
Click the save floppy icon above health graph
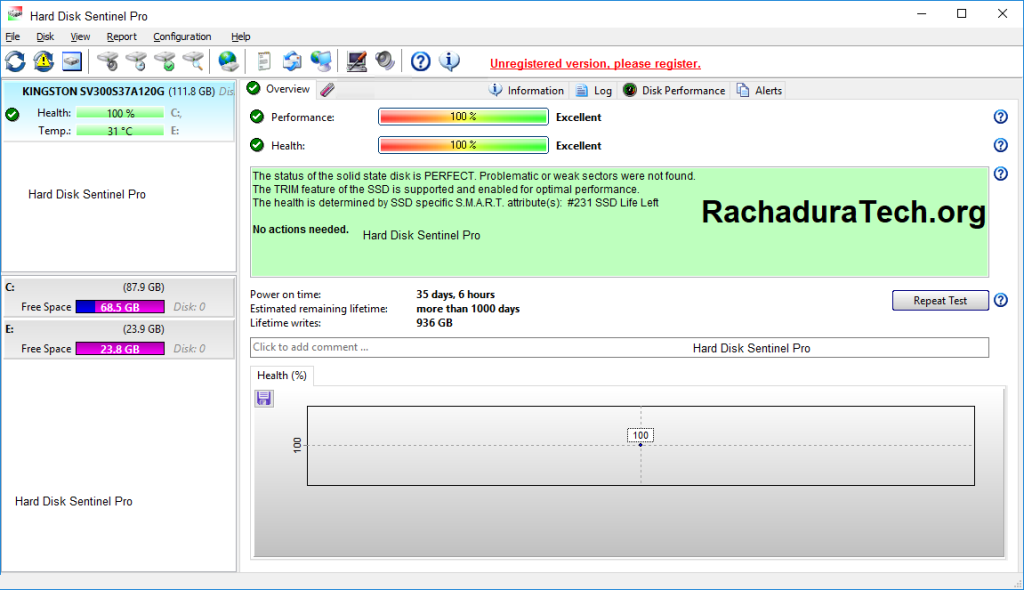[x=264, y=399]
